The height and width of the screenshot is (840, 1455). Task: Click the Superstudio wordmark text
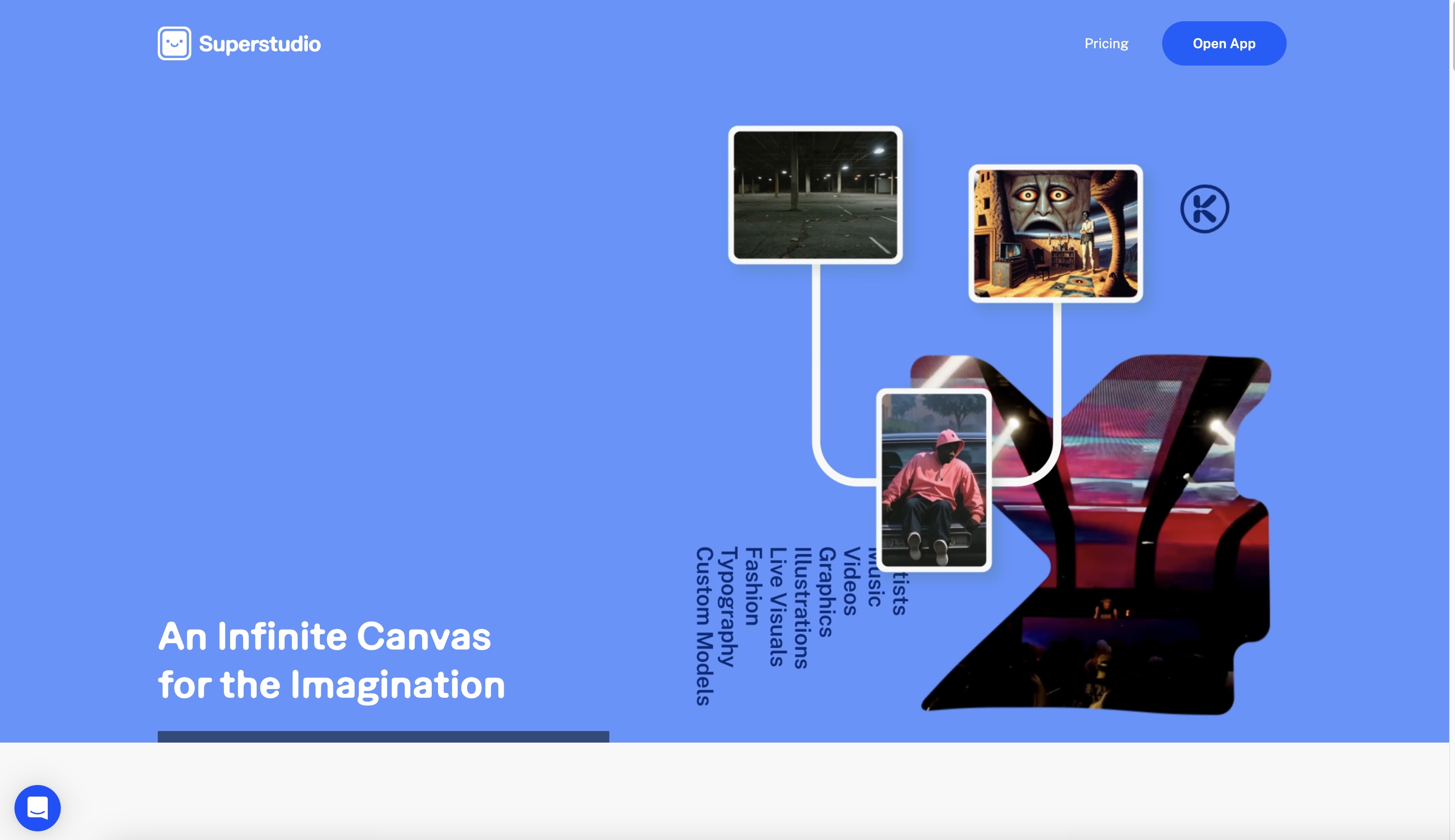click(260, 44)
